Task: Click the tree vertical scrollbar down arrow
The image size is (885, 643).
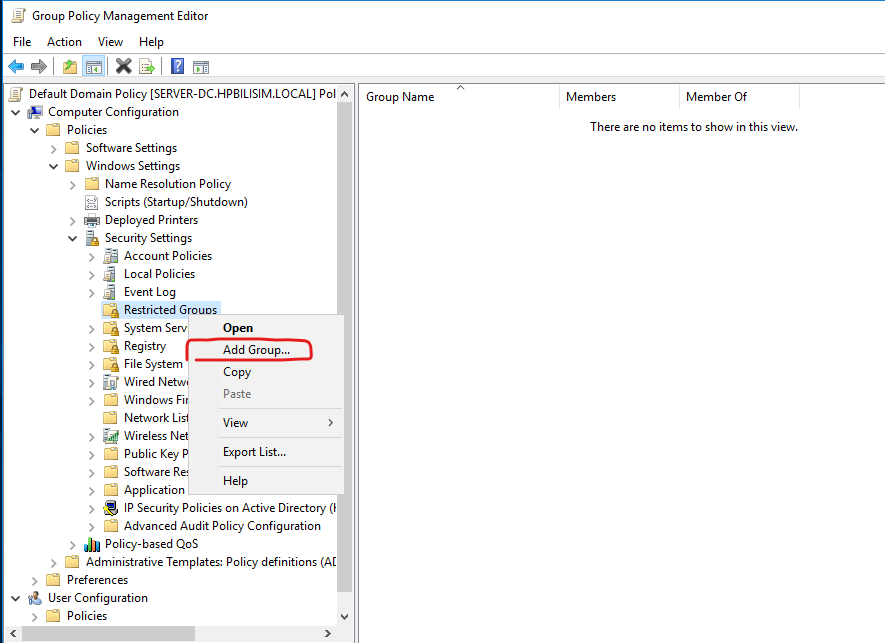Action: pyautogui.click(x=345, y=616)
